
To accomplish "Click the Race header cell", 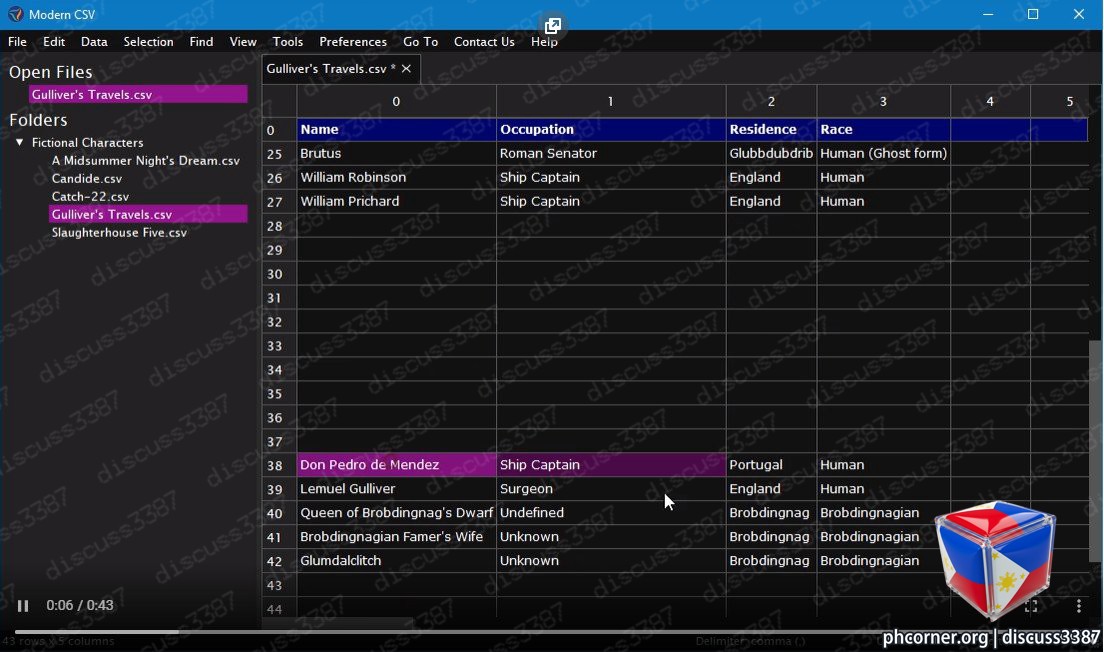I will pos(884,130).
